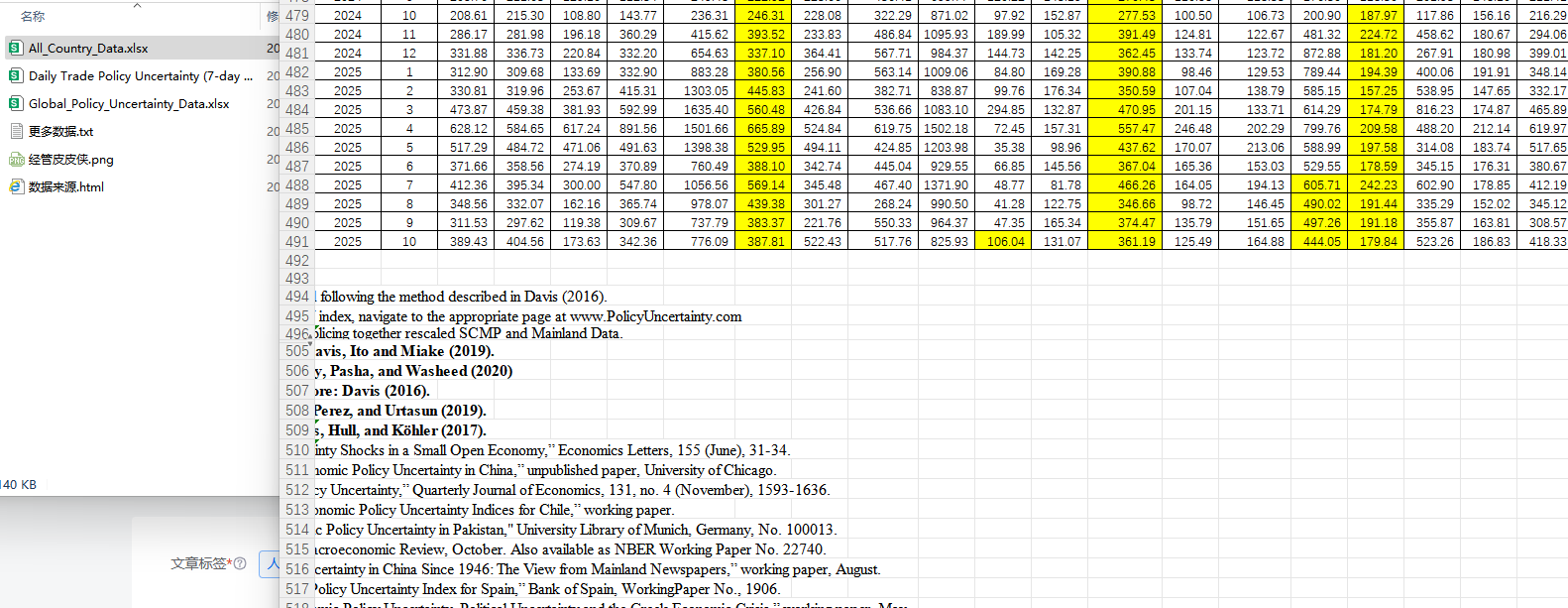The image size is (1568, 608).
Task: Click the 40 KB size label
Action: click(x=19, y=485)
